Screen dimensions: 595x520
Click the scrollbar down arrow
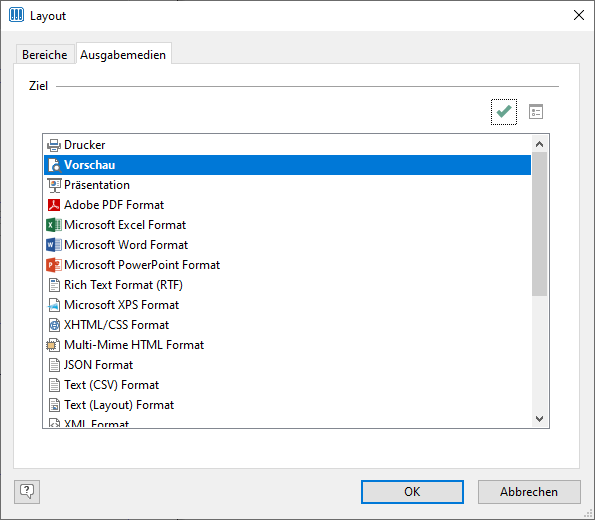point(539,419)
